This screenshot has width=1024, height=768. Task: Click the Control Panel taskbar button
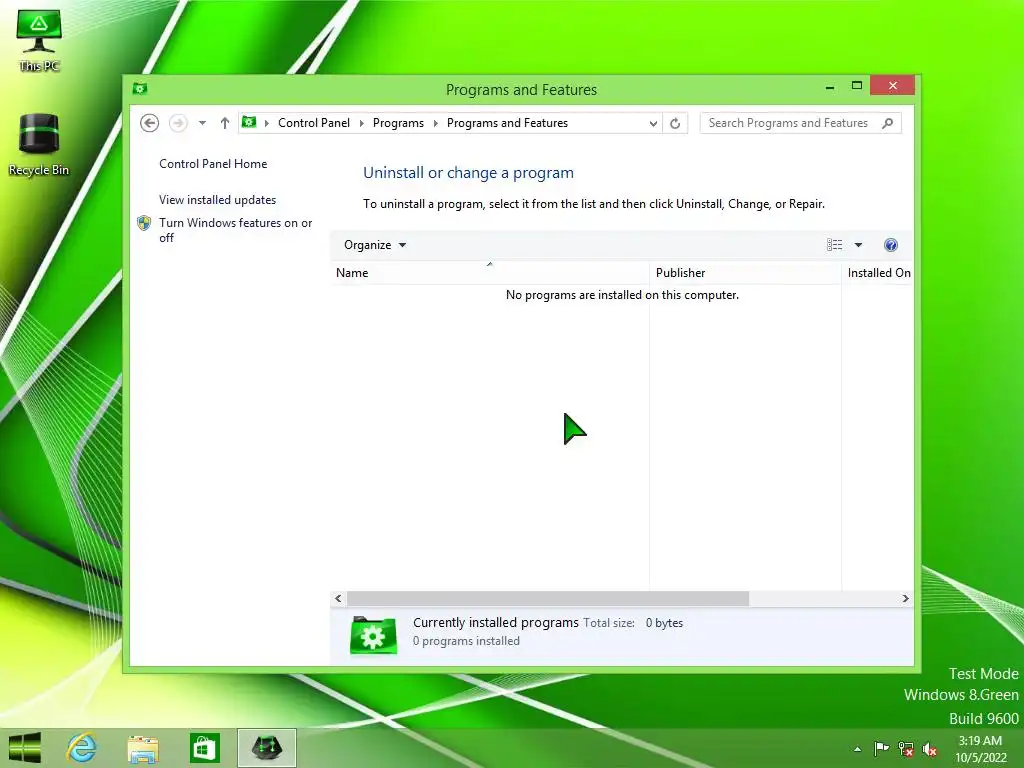coord(266,748)
